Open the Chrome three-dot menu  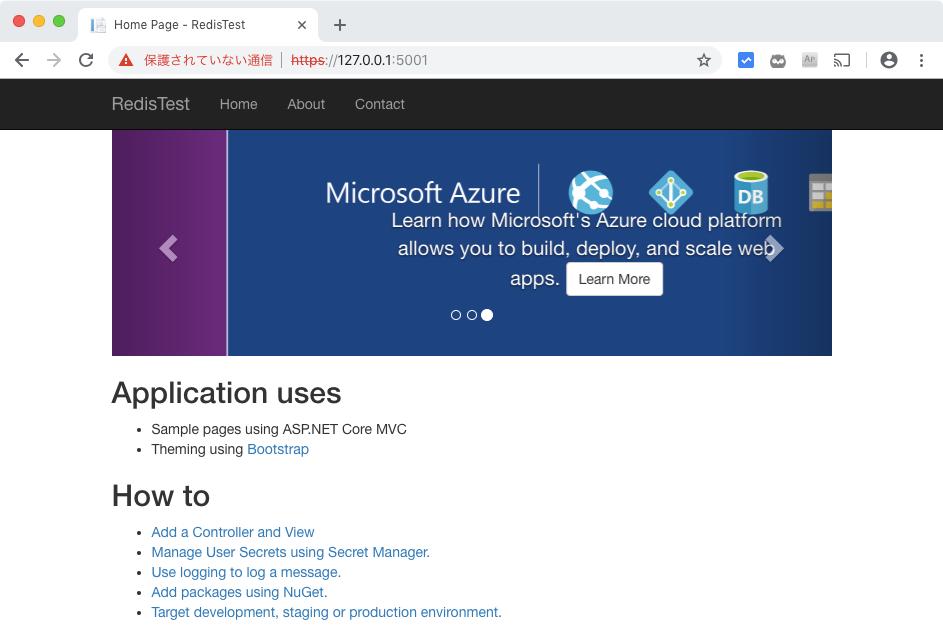click(921, 60)
